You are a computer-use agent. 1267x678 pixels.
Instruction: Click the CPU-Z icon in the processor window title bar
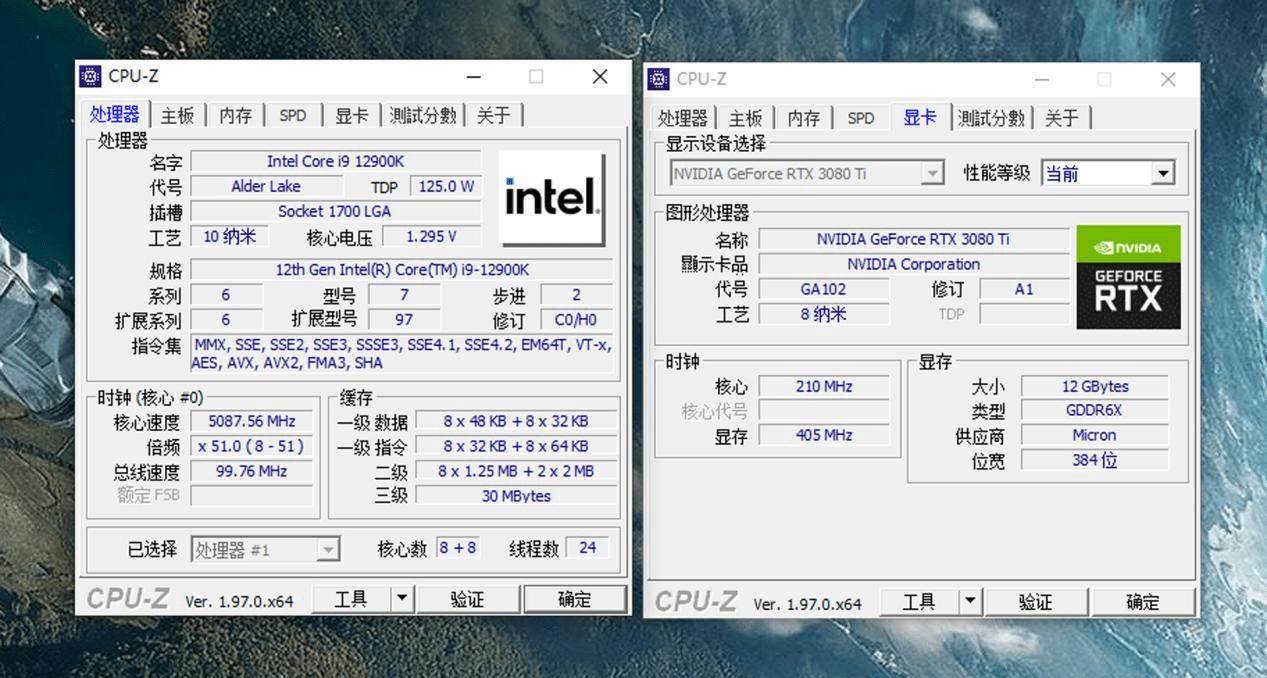(x=91, y=77)
